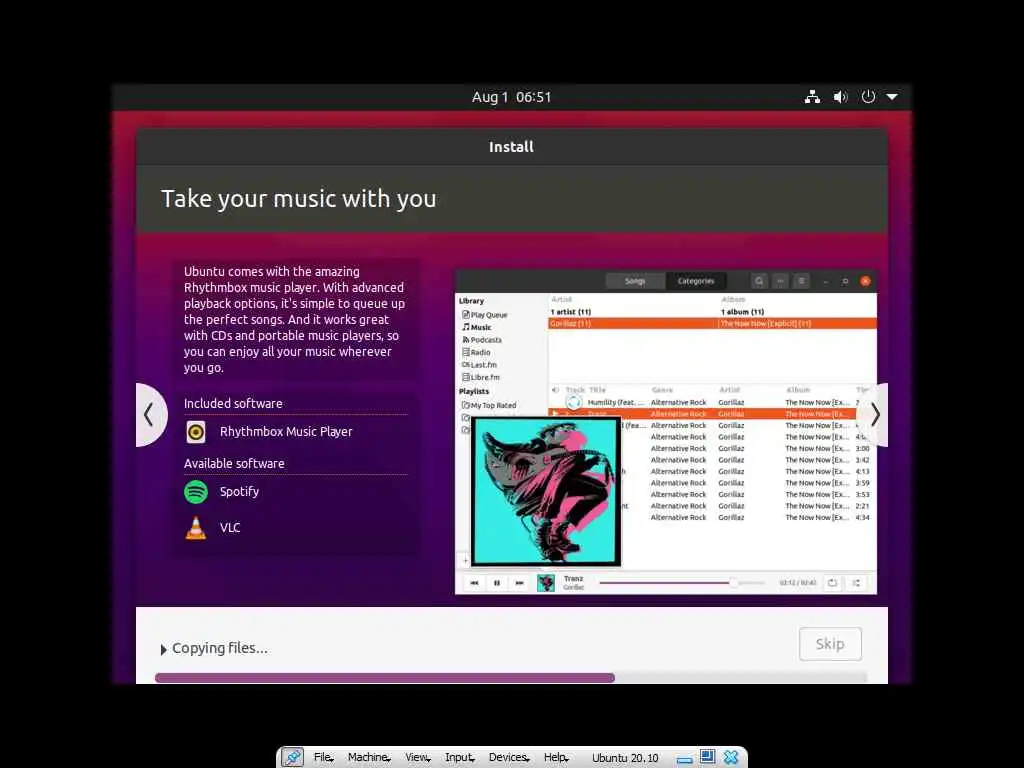
Task: Toggle the VirtualBox toolbar pin icon
Action: coord(292,758)
